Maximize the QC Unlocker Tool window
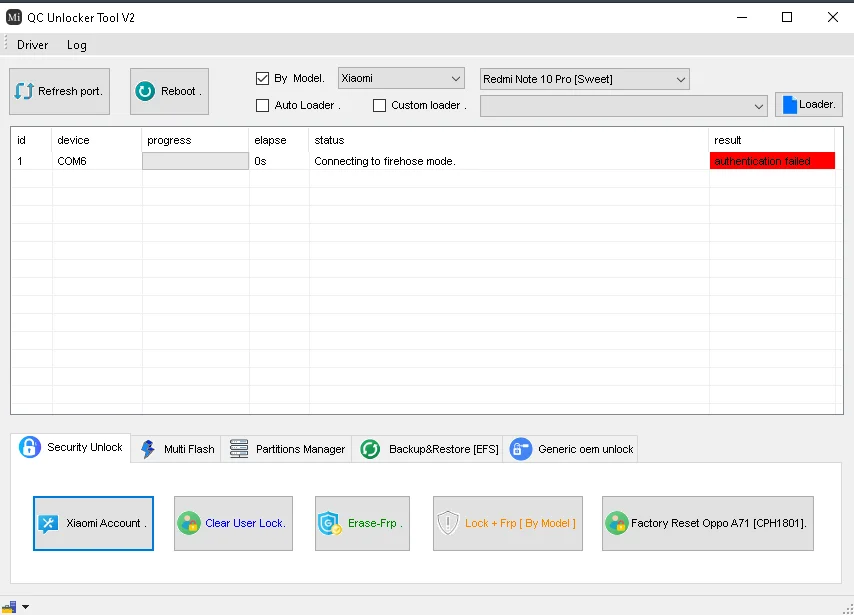The image size is (854, 615). (787, 17)
